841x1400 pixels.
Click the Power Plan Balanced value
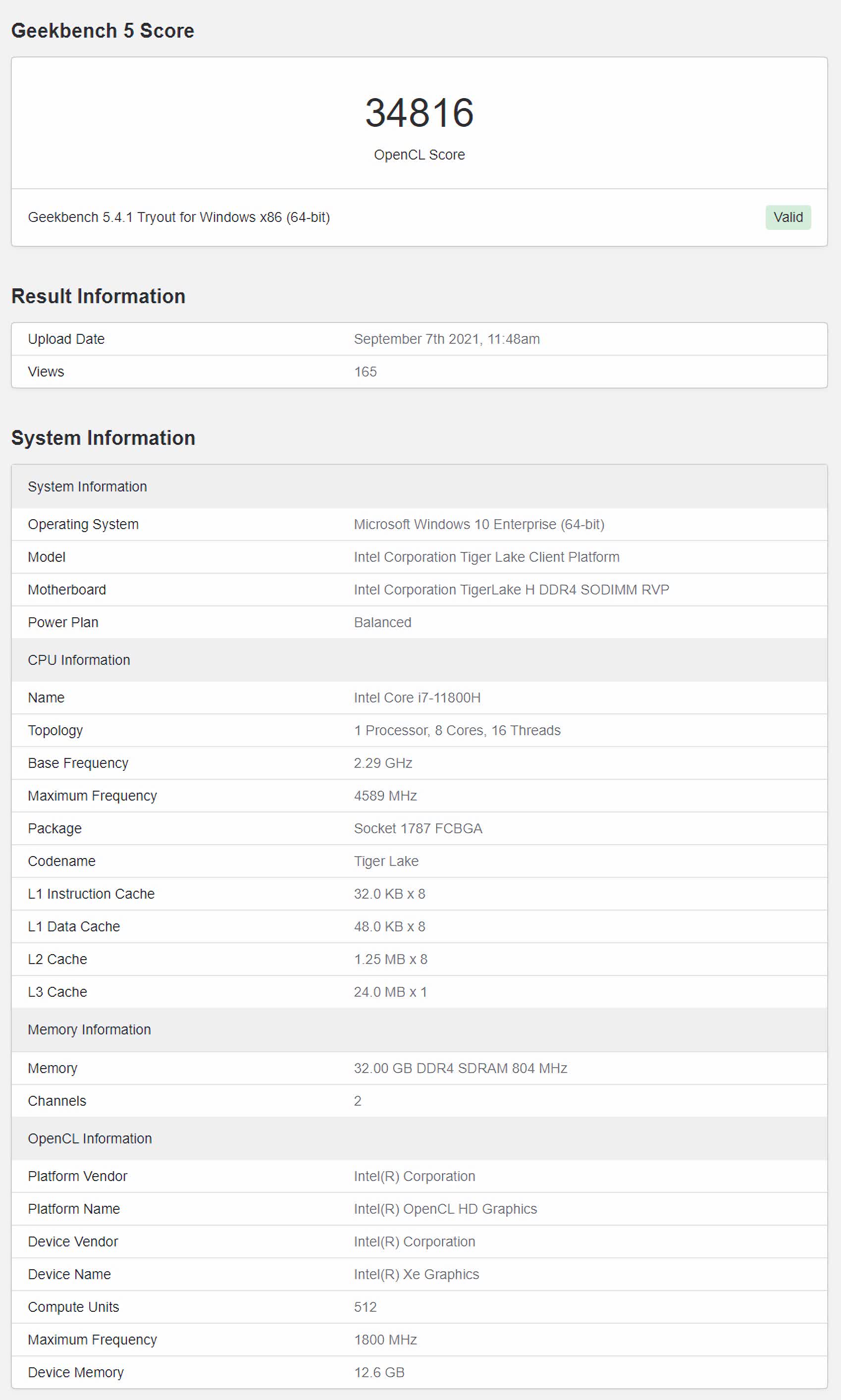tap(382, 622)
